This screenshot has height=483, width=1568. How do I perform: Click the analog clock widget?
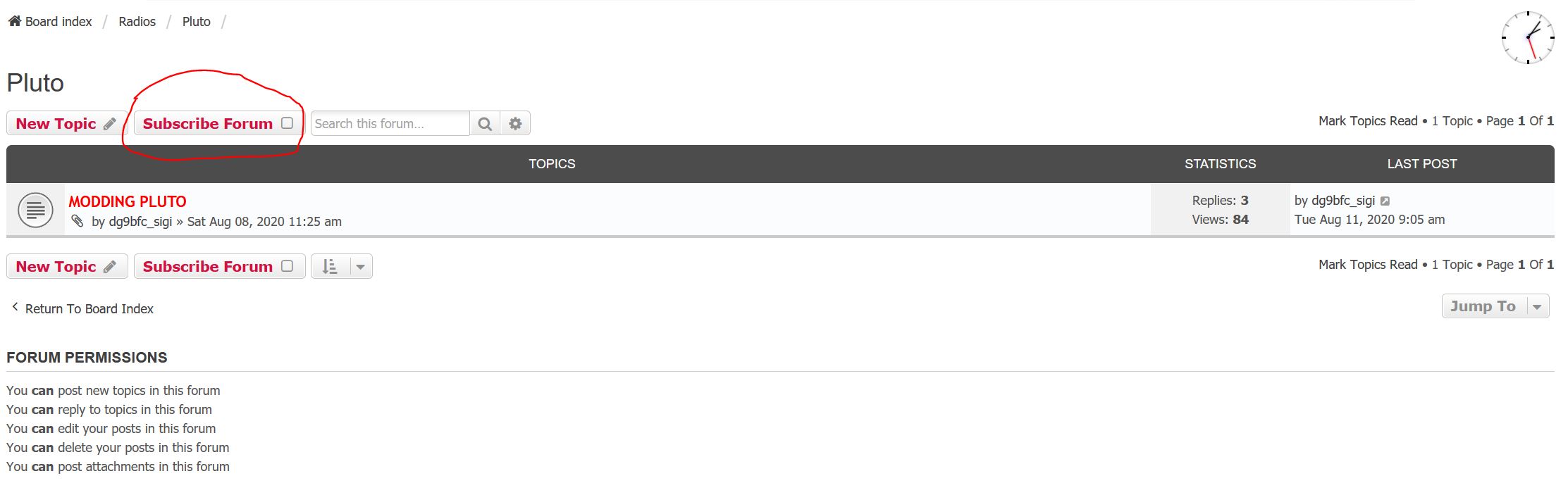(x=1527, y=37)
